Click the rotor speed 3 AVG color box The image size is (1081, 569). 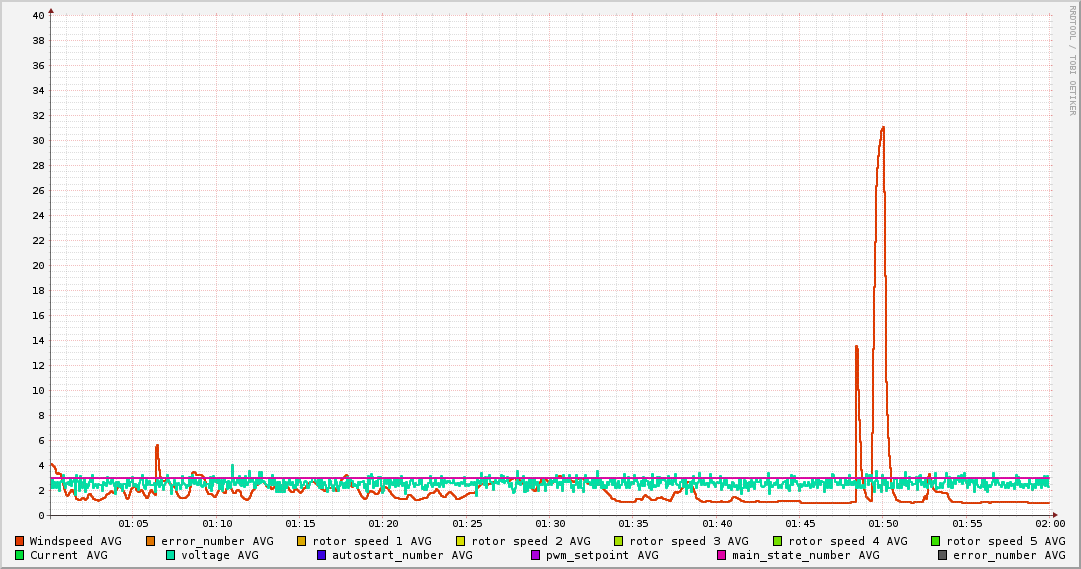619,541
